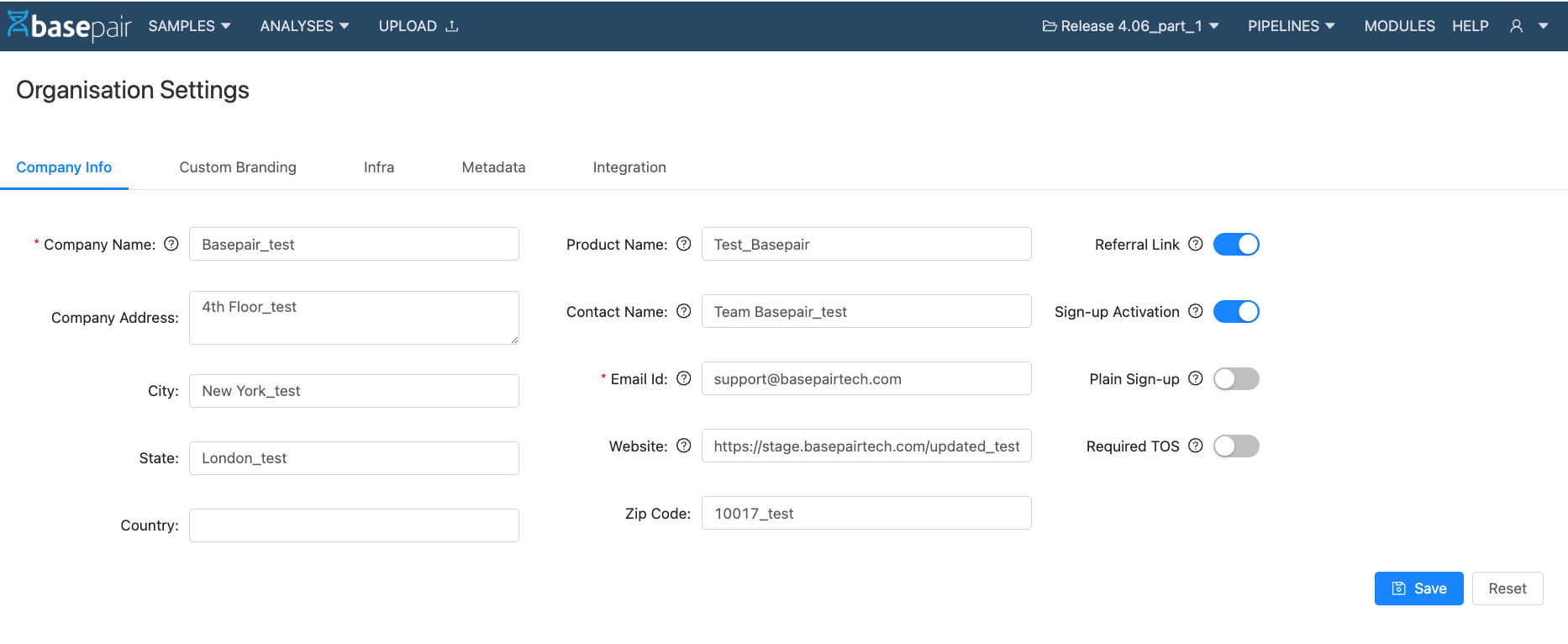Expand the Release 4.06_part_1 project dropdown
1568x644 pixels.
pos(1130,26)
